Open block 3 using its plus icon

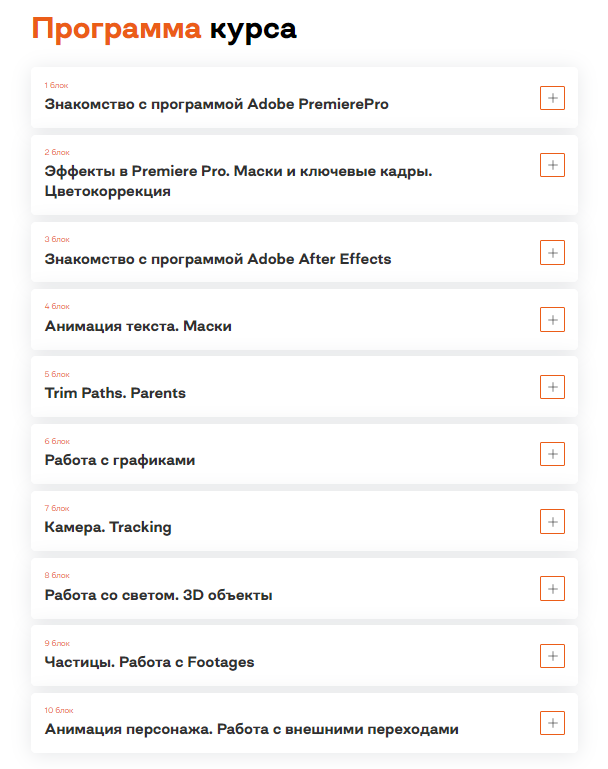point(552,252)
